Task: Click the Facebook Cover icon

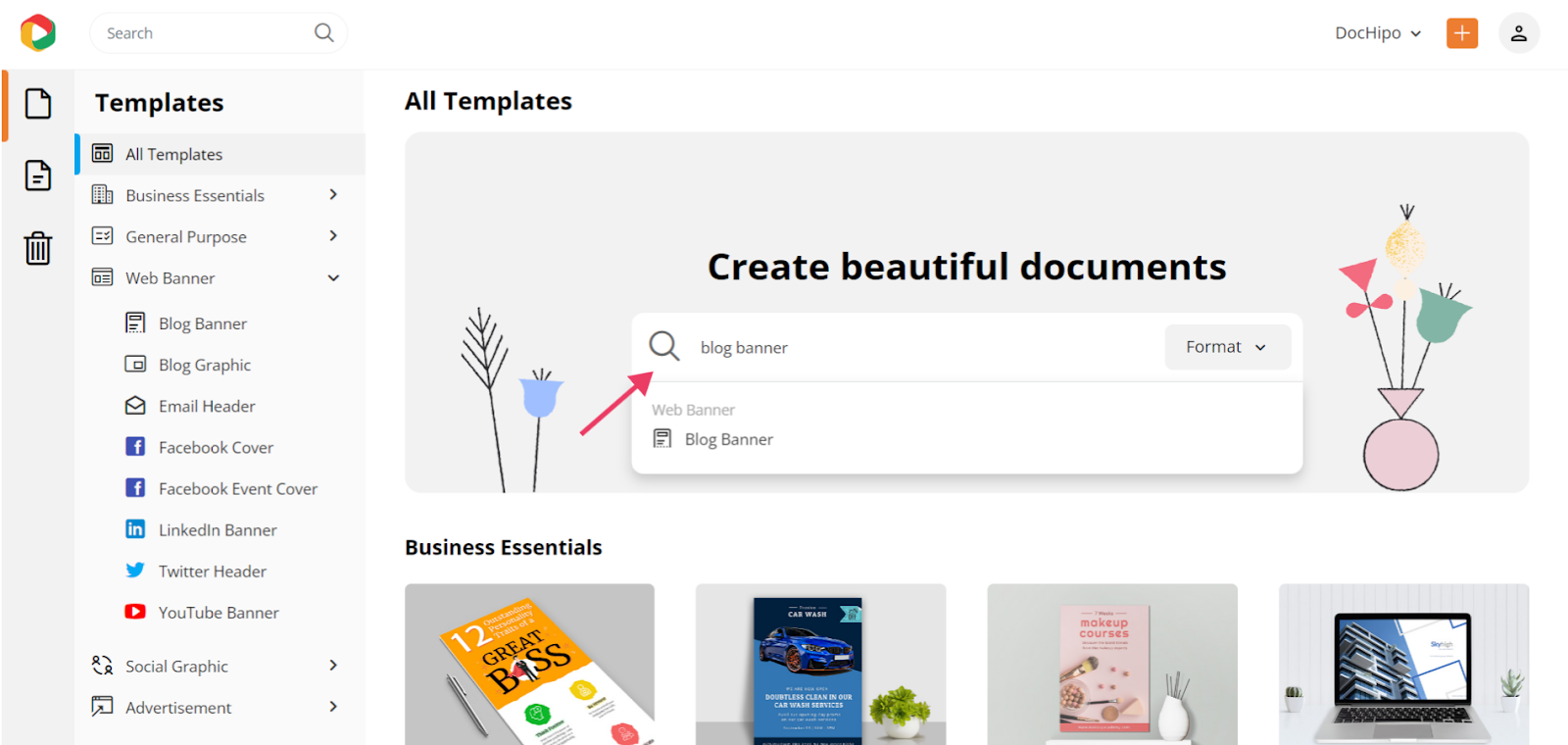Action: 135,447
